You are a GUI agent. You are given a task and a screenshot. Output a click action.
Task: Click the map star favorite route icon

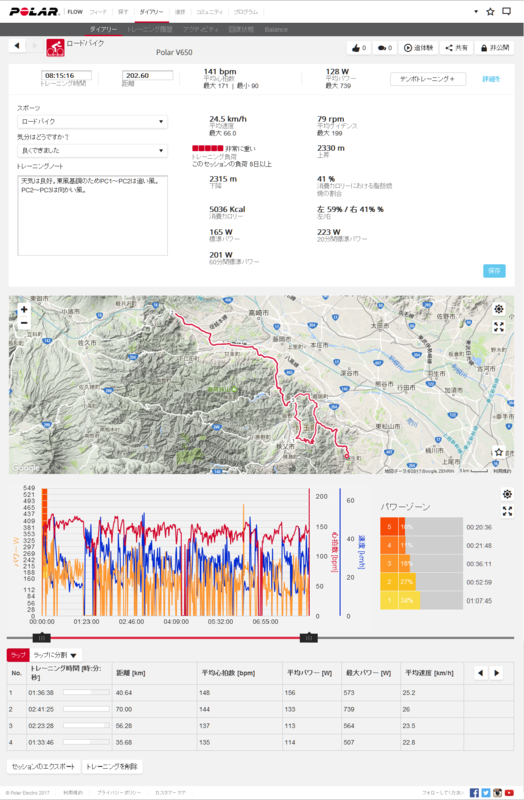coord(498,452)
